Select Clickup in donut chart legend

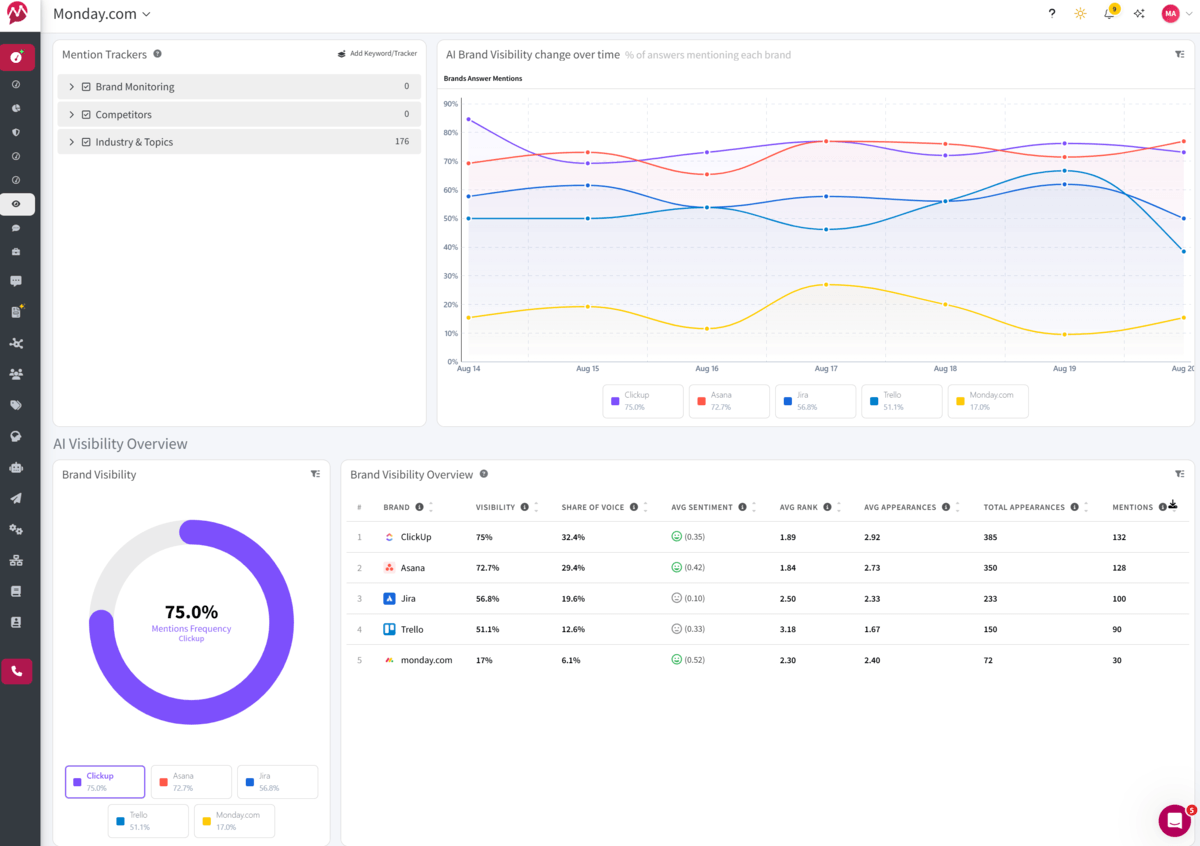point(105,782)
